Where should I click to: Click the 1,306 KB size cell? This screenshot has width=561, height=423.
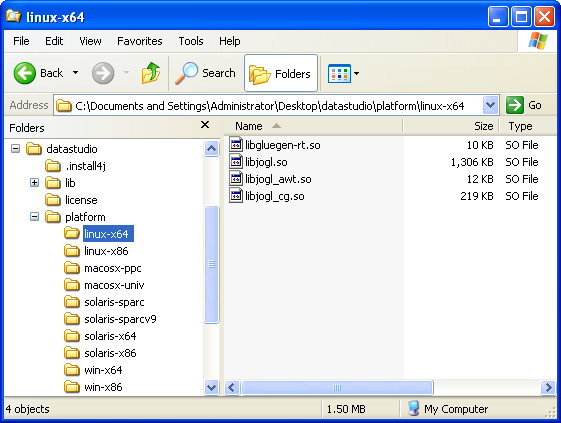coord(472,162)
